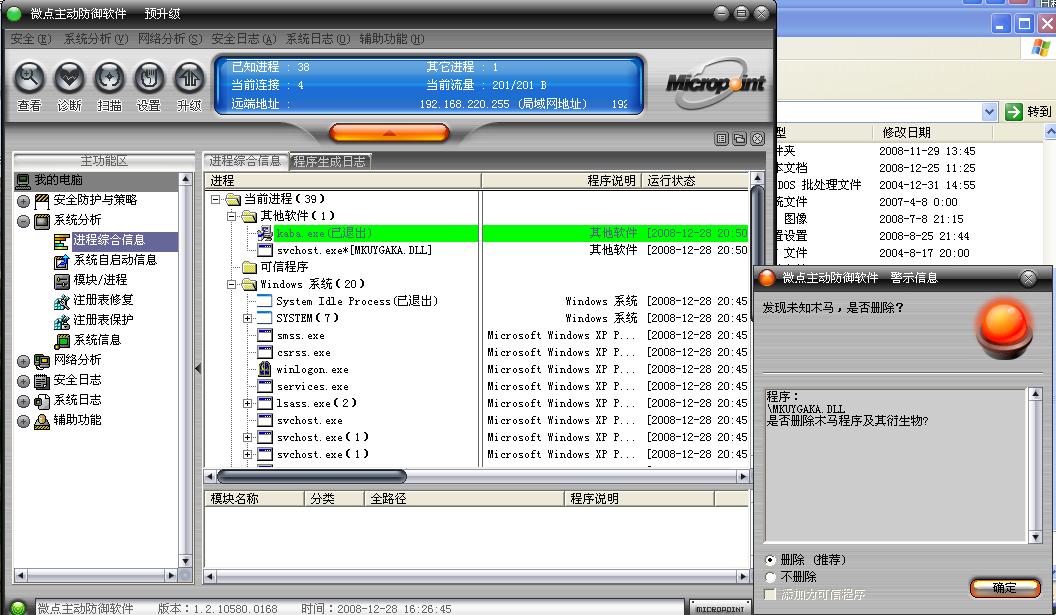Expand the 安全防护与策略 tree node
Image resolution: width=1056 pixels, height=615 pixels.
(23, 201)
